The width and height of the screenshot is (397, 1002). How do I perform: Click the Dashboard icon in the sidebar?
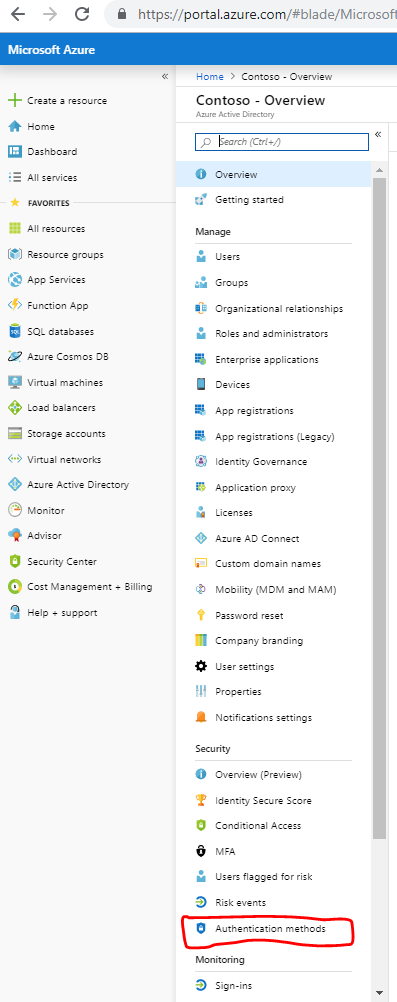[x=14, y=151]
